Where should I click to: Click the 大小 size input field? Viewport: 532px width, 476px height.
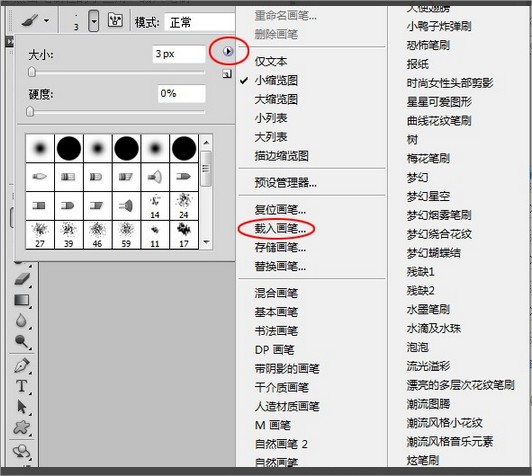coord(179,54)
